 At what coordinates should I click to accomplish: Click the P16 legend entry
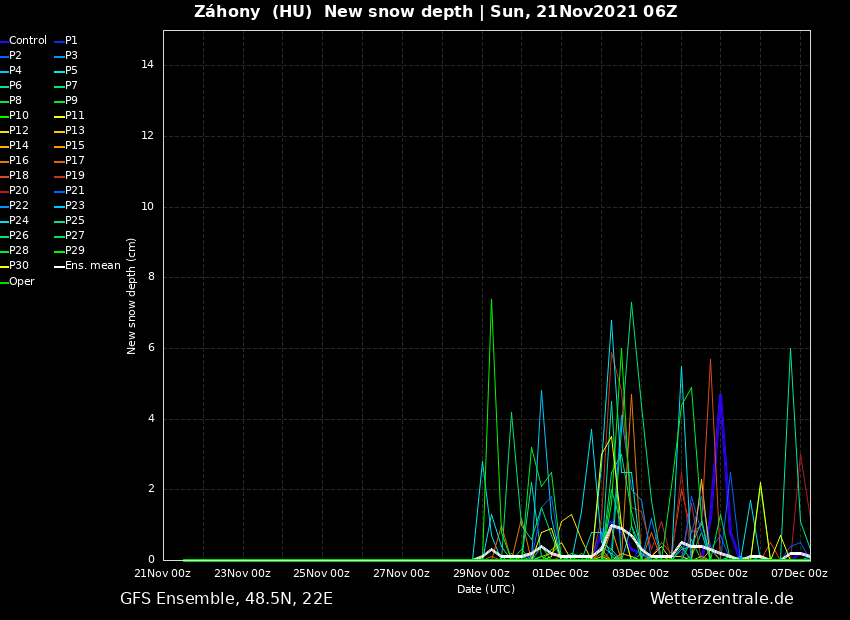(x=19, y=161)
